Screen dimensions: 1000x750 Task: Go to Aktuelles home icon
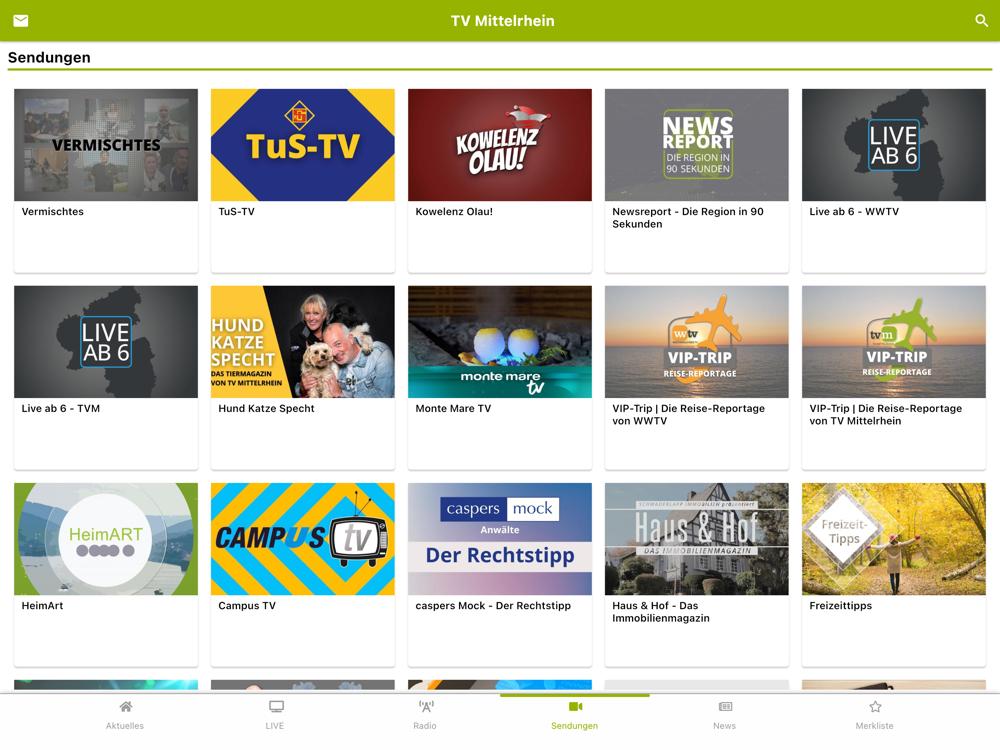click(126, 707)
